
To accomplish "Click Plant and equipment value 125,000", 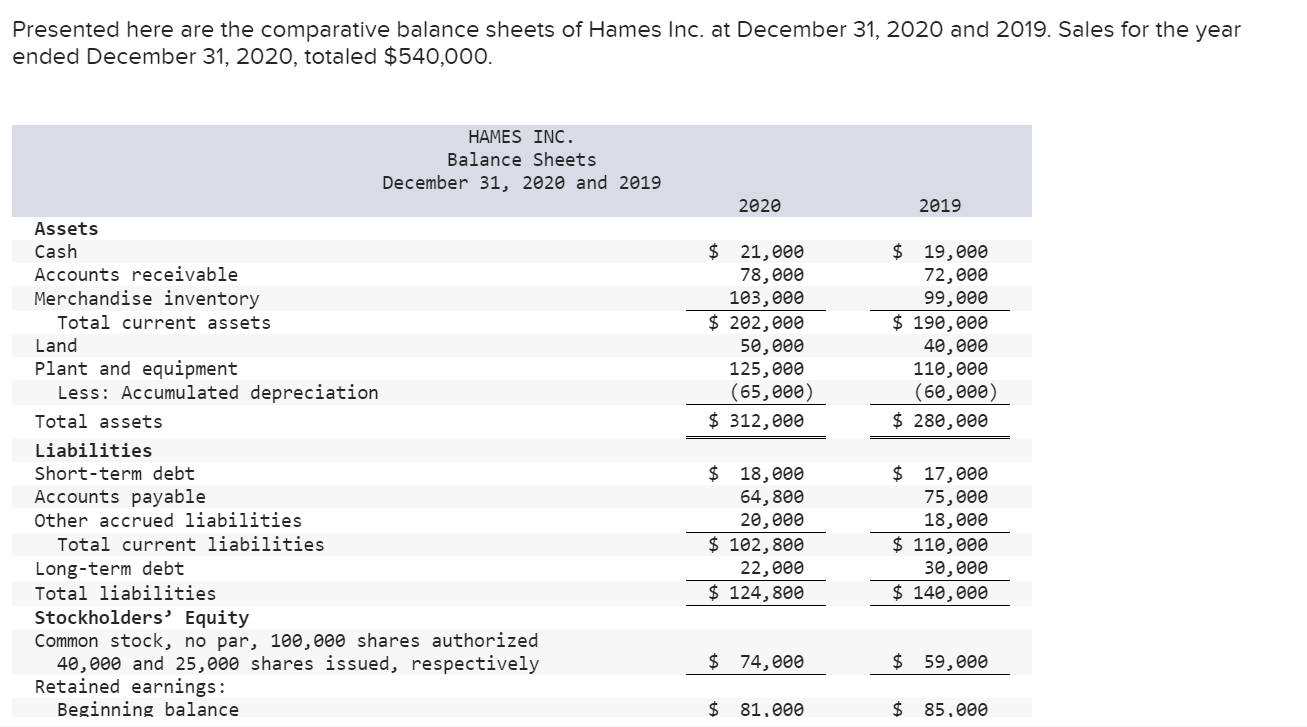I will point(766,369).
